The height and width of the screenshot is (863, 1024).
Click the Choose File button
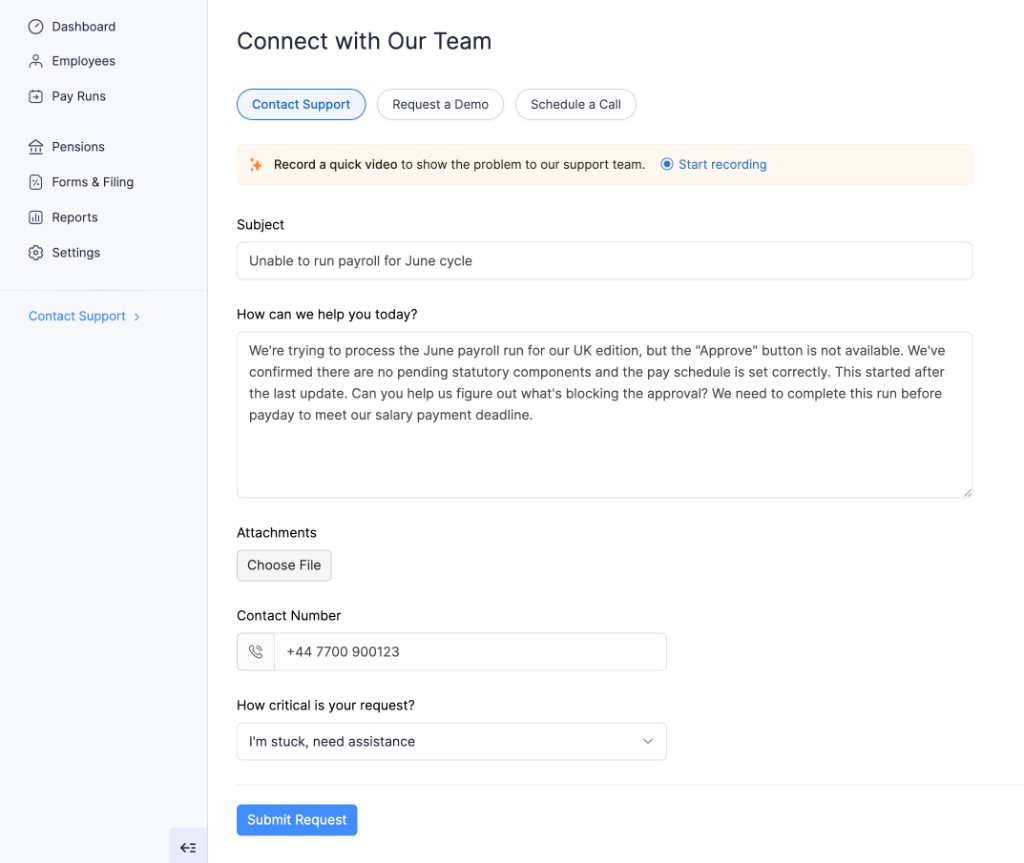point(284,565)
